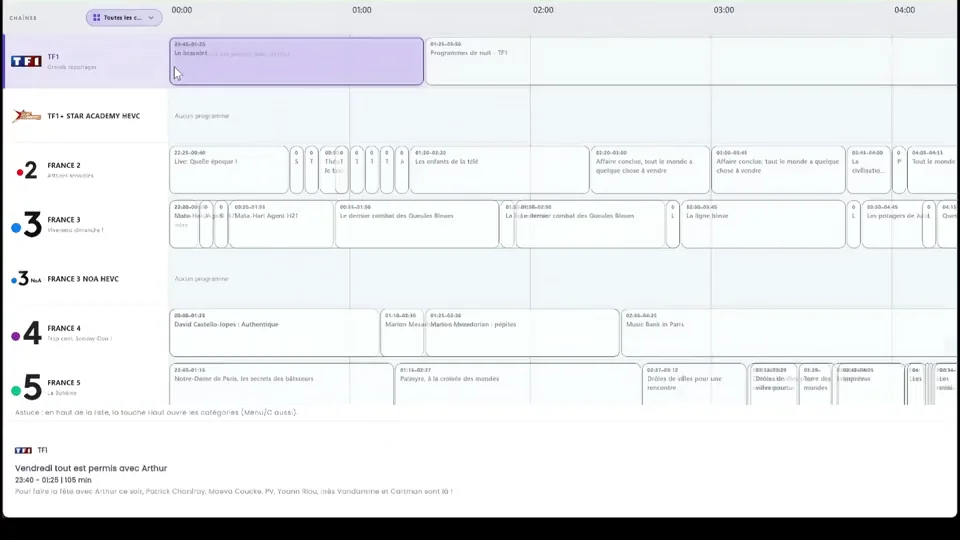The height and width of the screenshot is (540, 960).
Task: Open 'Live: Quelle époque !' on France 2
Action: 229,170
